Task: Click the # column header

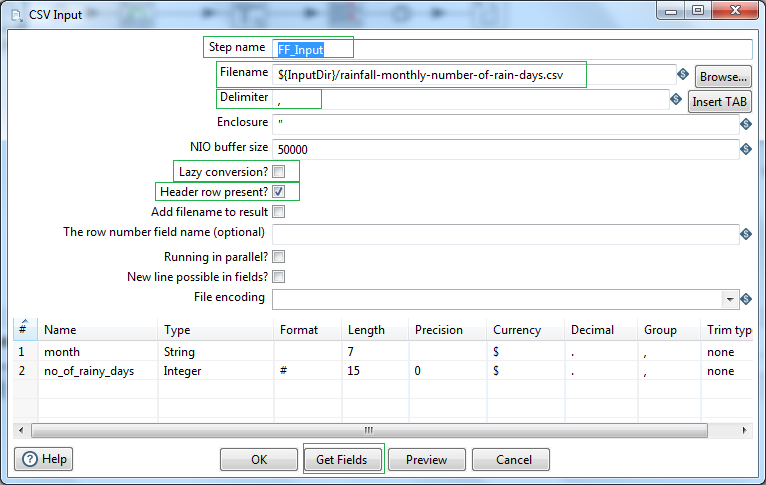Action: click(25, 330)
